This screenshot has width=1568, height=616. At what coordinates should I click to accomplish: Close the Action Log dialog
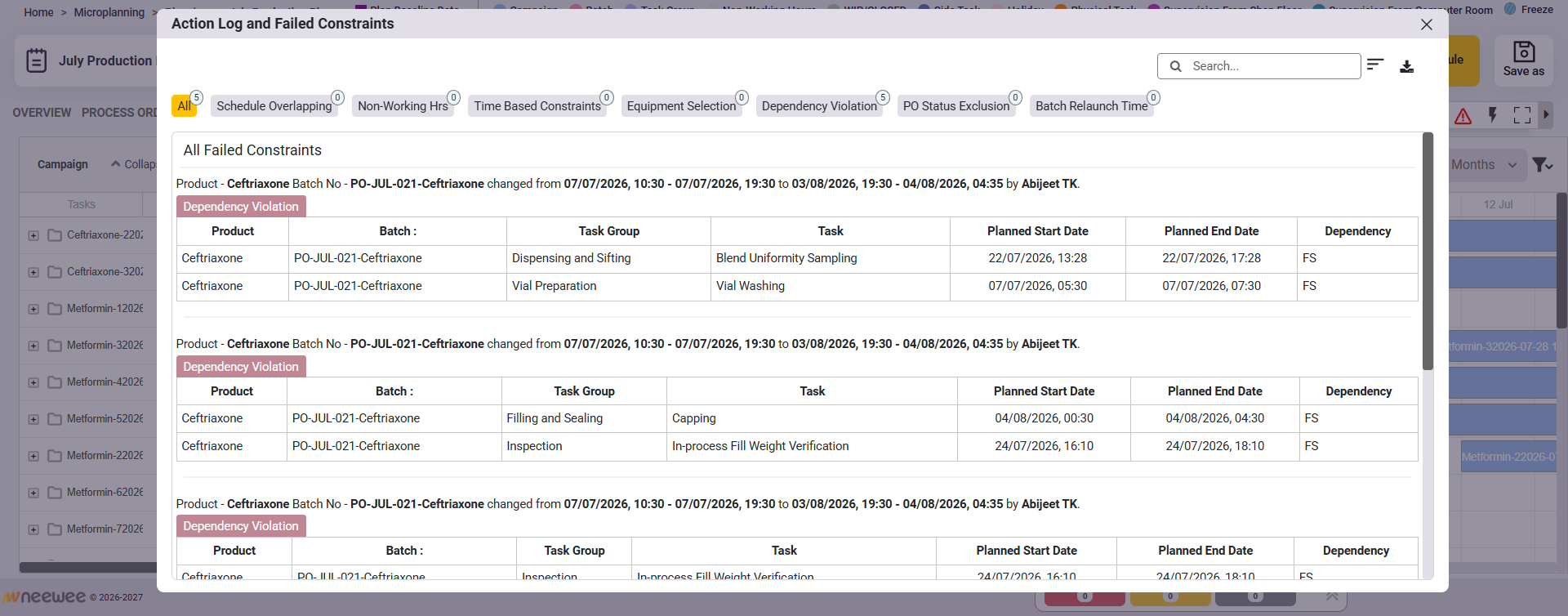point(1427,25)
